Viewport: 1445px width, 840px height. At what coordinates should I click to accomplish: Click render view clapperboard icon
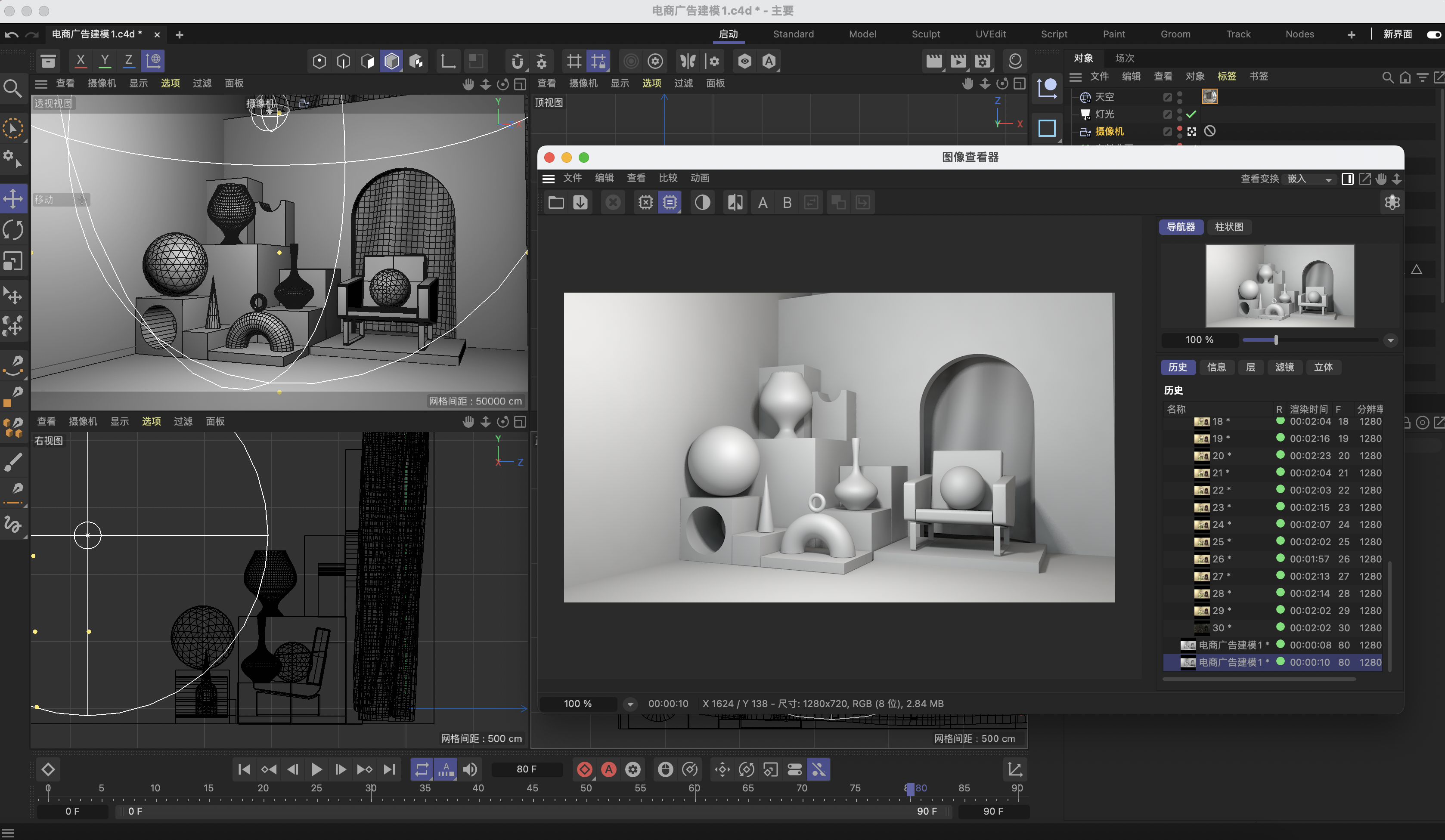934,61
